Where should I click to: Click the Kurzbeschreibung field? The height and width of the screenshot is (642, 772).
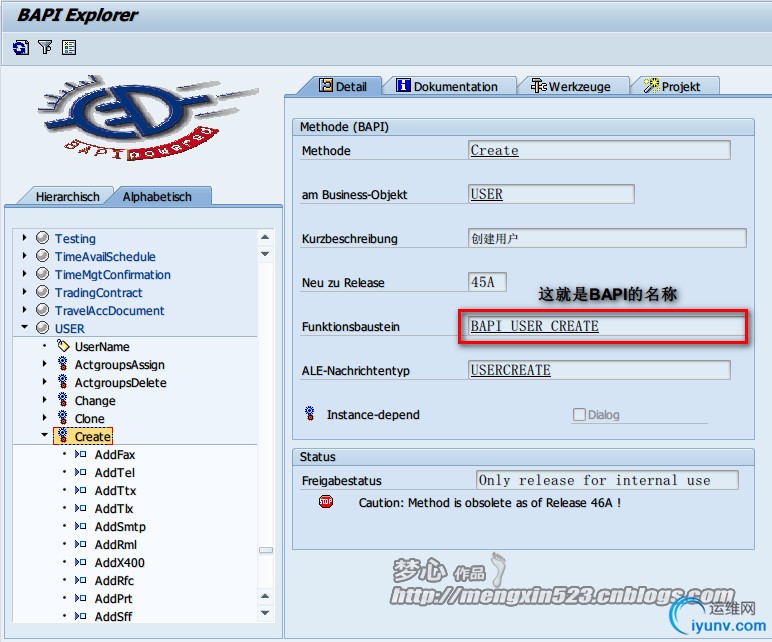tap(607, 238)
